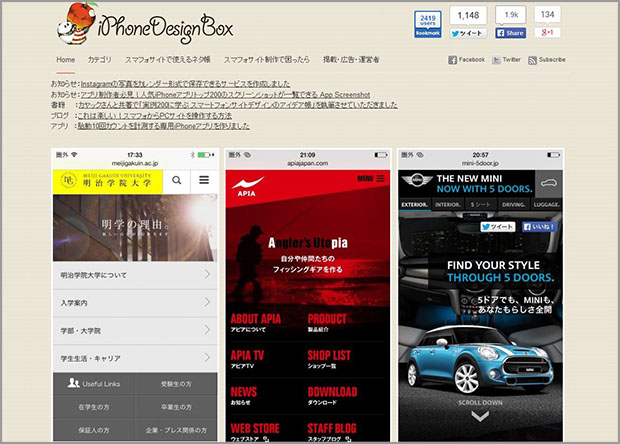Select the LUGGAGE tab

point(546,204)
